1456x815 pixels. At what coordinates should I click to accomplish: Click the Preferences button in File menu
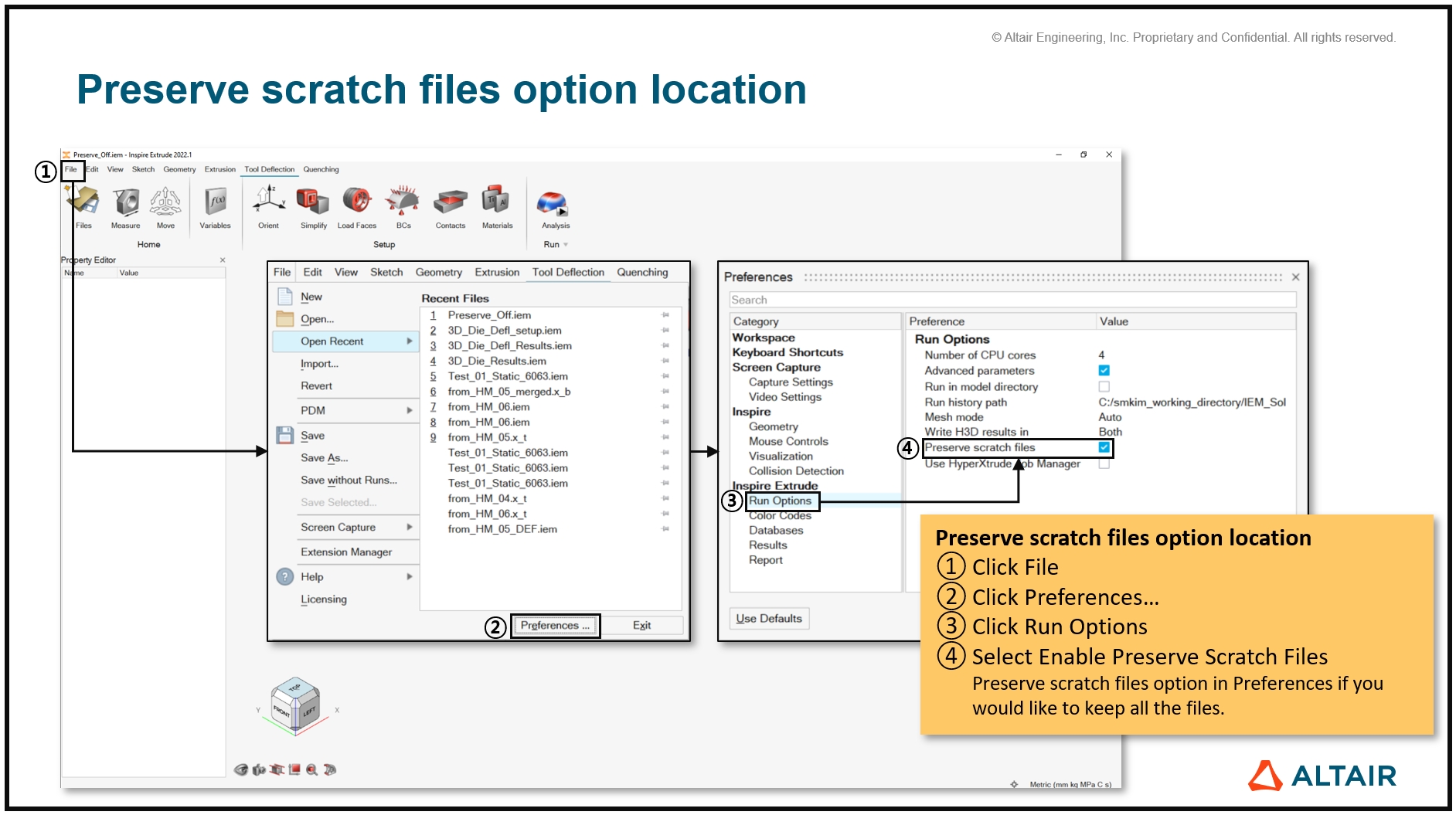(555, 625)
